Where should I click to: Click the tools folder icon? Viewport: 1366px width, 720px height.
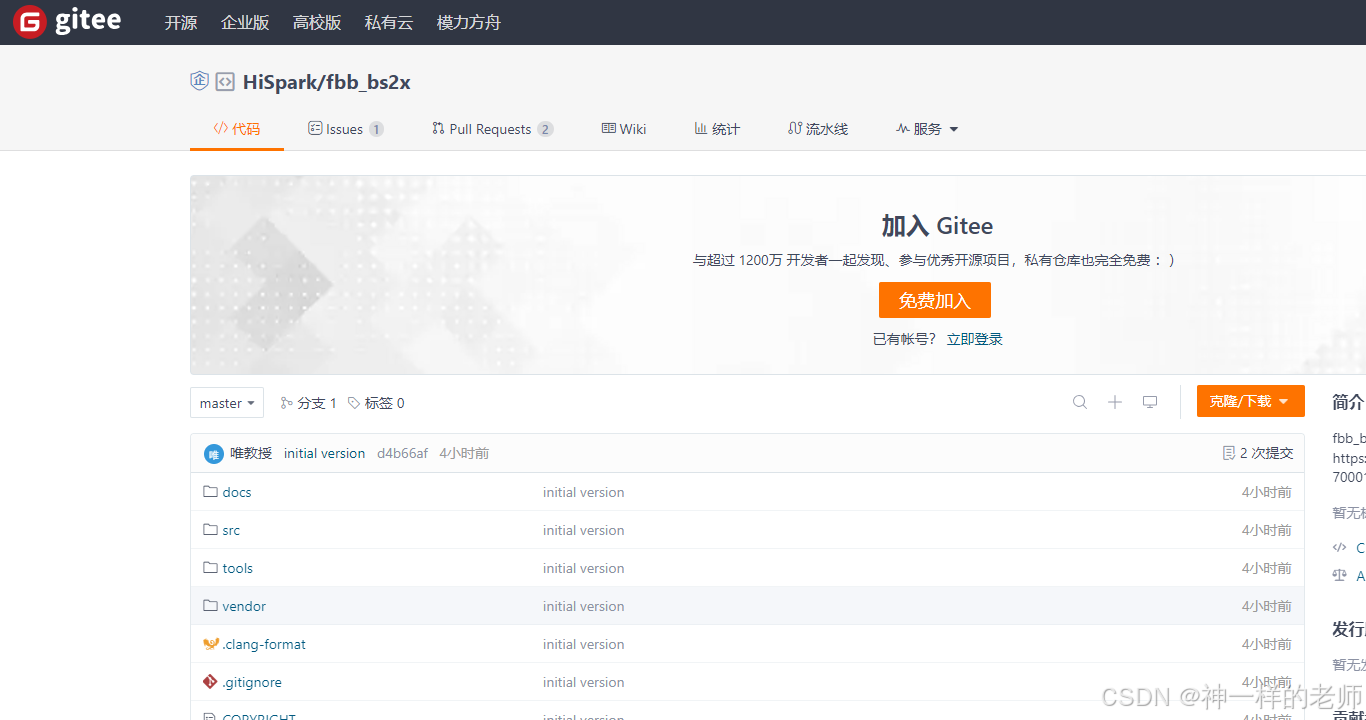(x=210, y=568)
